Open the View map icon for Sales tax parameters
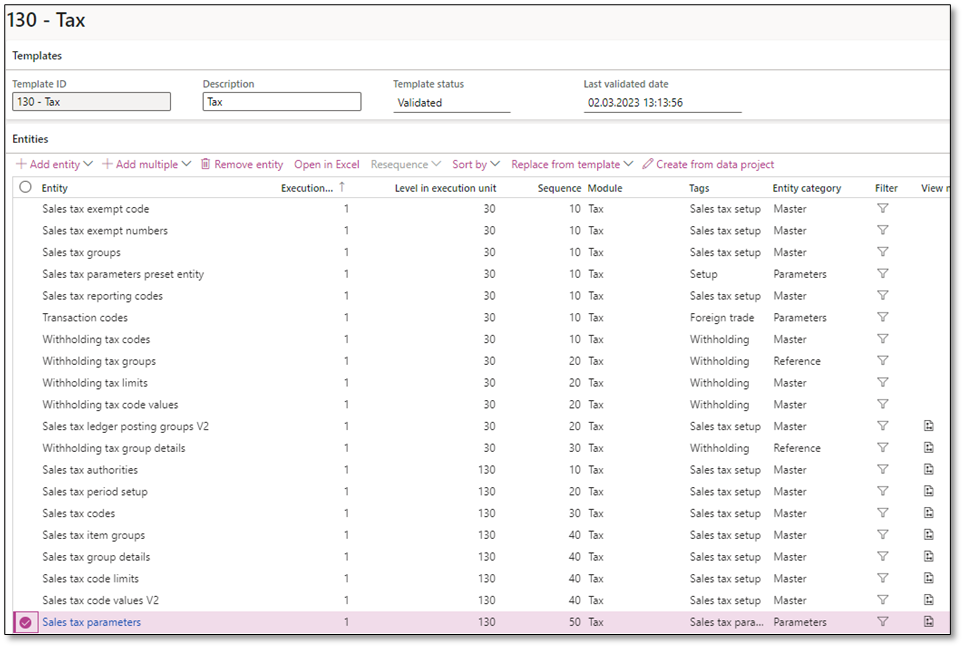This screenshot has width=964, height=648. click(x=928, y=622)
